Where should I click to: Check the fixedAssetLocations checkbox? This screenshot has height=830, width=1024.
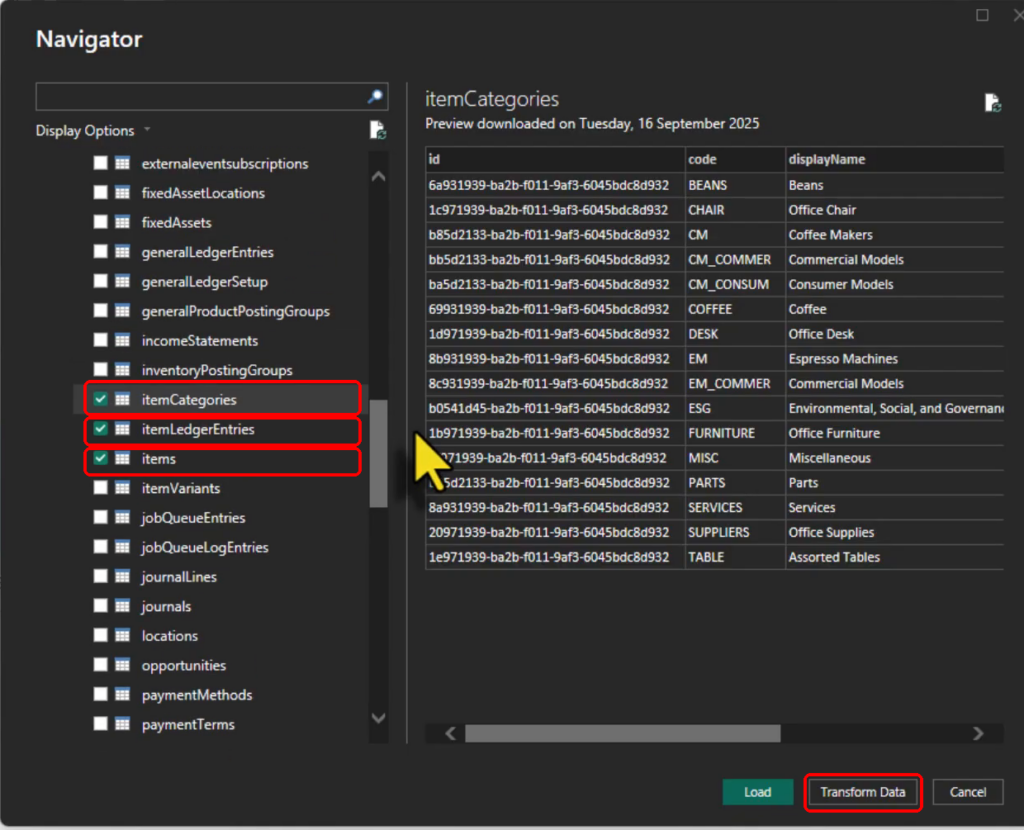[x=101, y=193]
